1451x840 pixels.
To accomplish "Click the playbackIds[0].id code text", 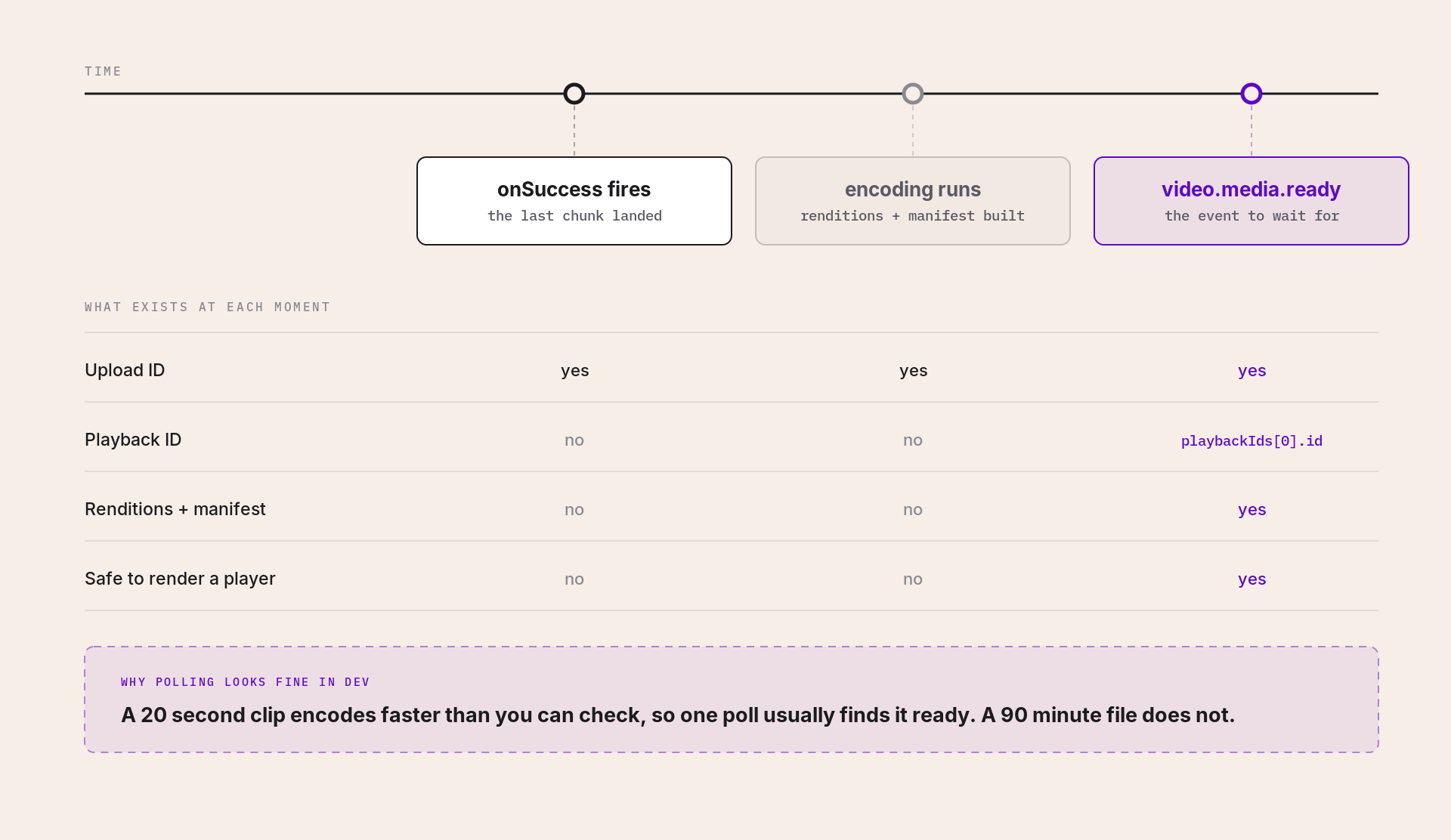I will [1251, 441].
